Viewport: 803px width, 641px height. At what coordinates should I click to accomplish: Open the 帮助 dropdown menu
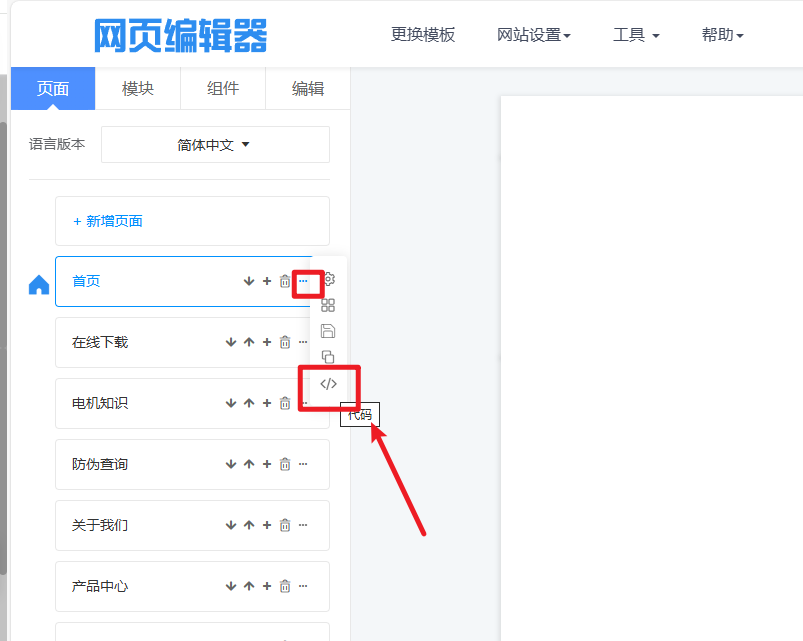click(x=722, y=35)
